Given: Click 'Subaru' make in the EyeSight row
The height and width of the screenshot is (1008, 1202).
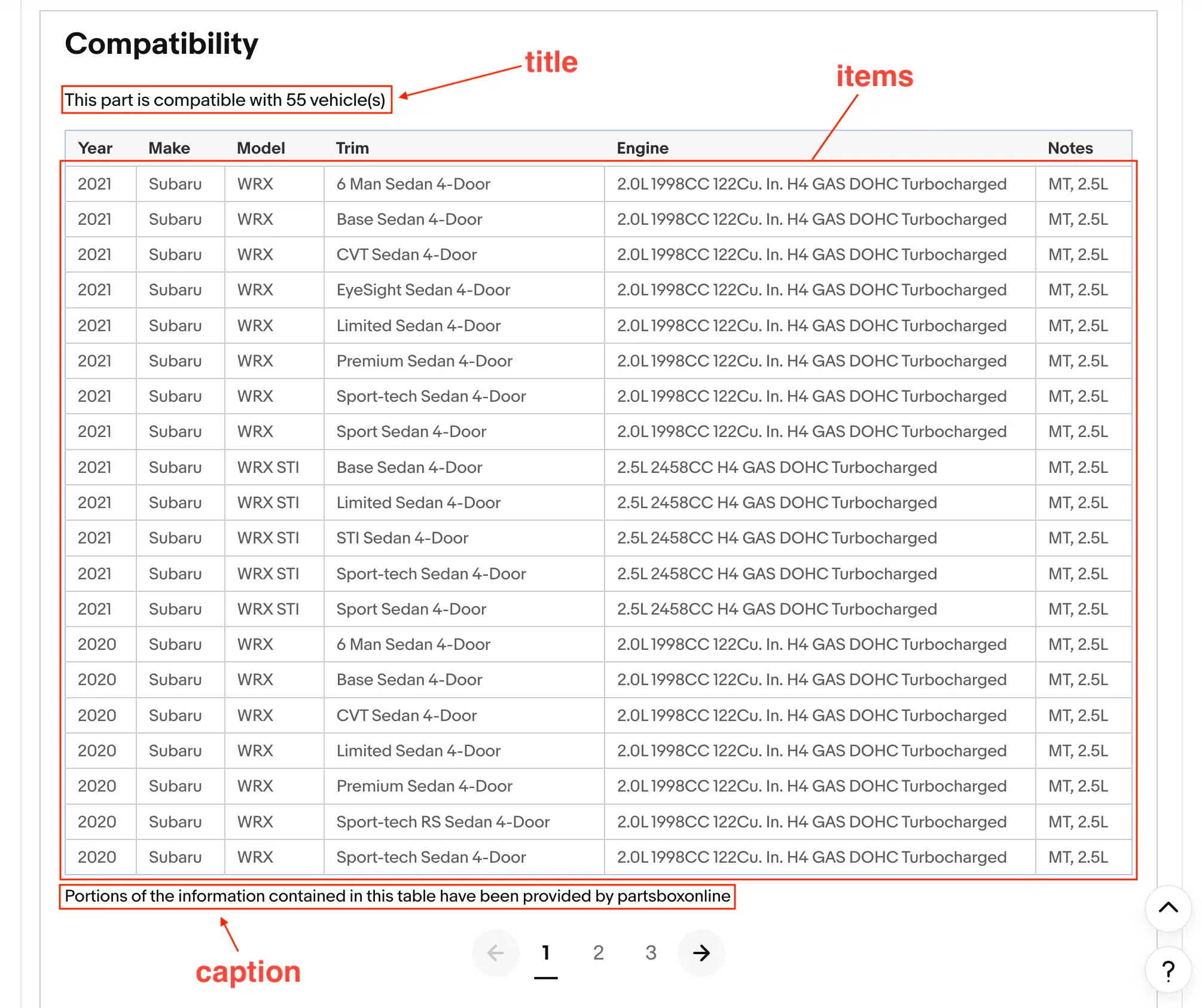Looking at the screenshot, I should pyautogui.click(x=181, y=290).
